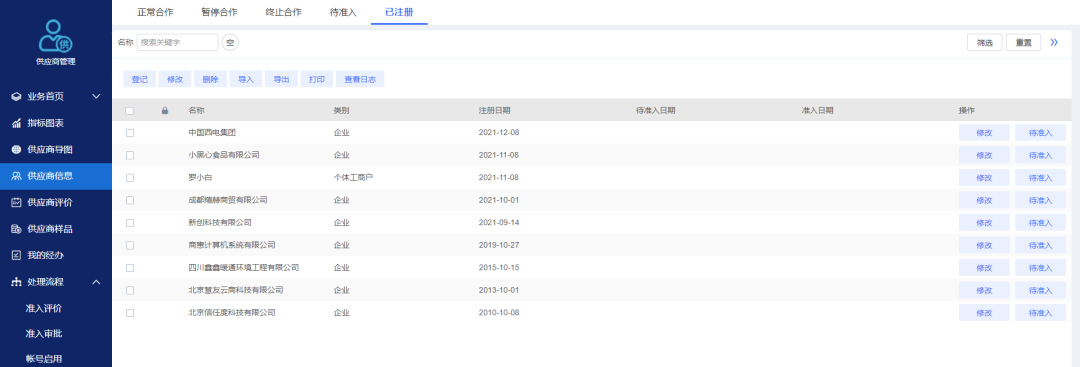Click the 我的经办 checklist icon
The height and width of the screenshot is (367, 1080).
click(x=17, y=255)
